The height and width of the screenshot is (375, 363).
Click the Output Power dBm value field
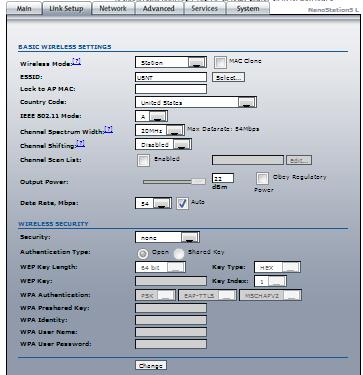pyautogui.click(x=223, y=178)
